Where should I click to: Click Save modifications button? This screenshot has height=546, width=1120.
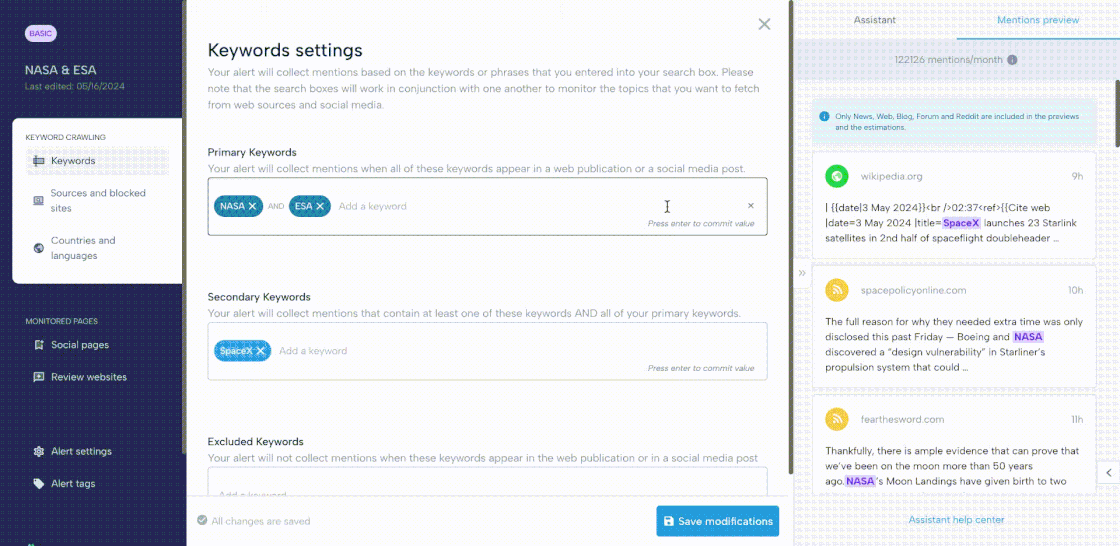pos(717,521)
